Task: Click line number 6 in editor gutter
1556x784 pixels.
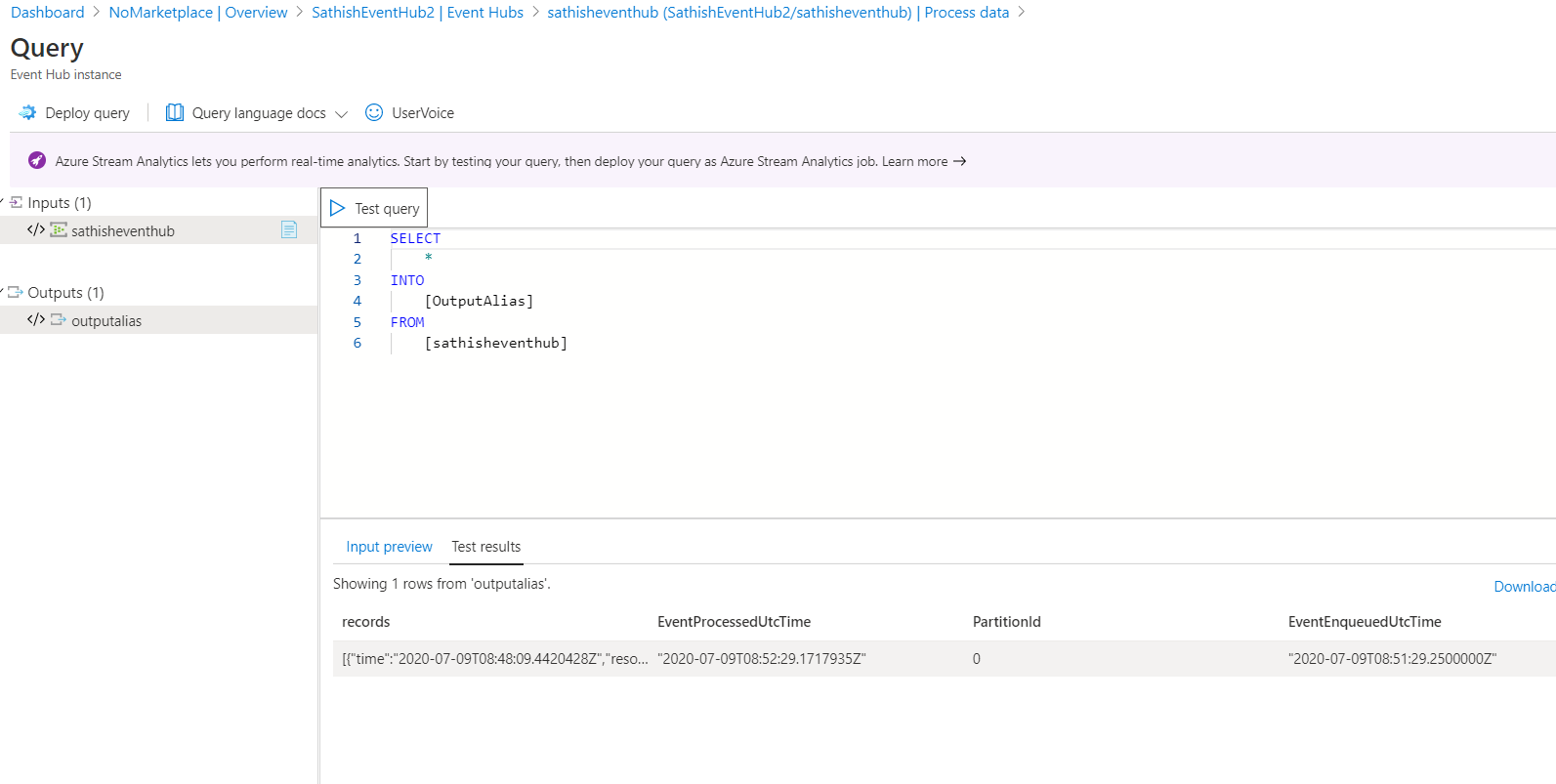Action: 357,343
